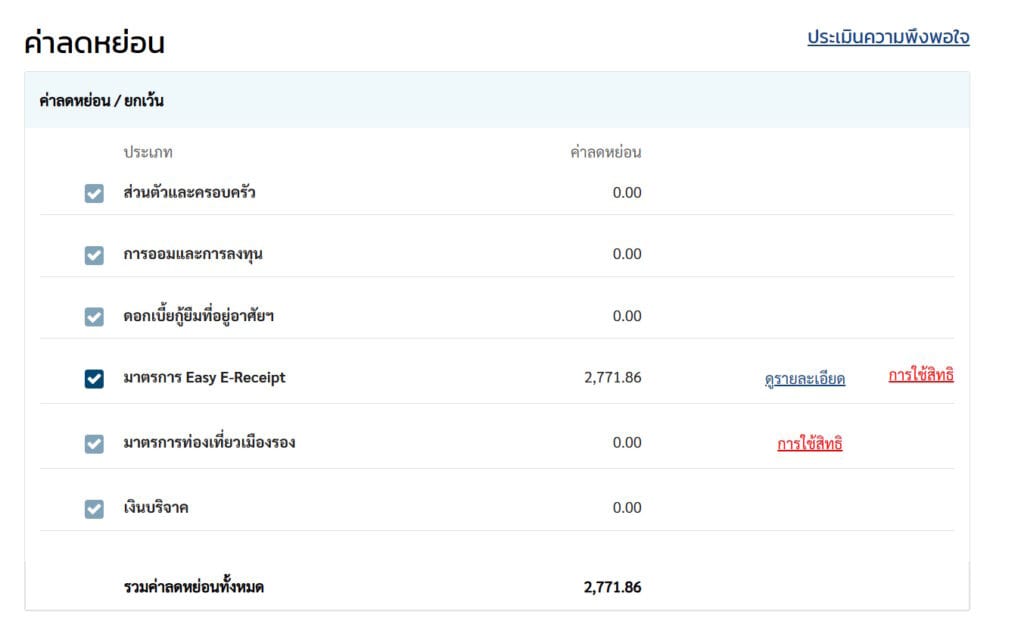Image resolution: width=1024 pixels, height=618 pixels.
Task: Toggle the มาตรการท่องเที่ยวเมืองรอง checkbox
Action: (94, 444)
